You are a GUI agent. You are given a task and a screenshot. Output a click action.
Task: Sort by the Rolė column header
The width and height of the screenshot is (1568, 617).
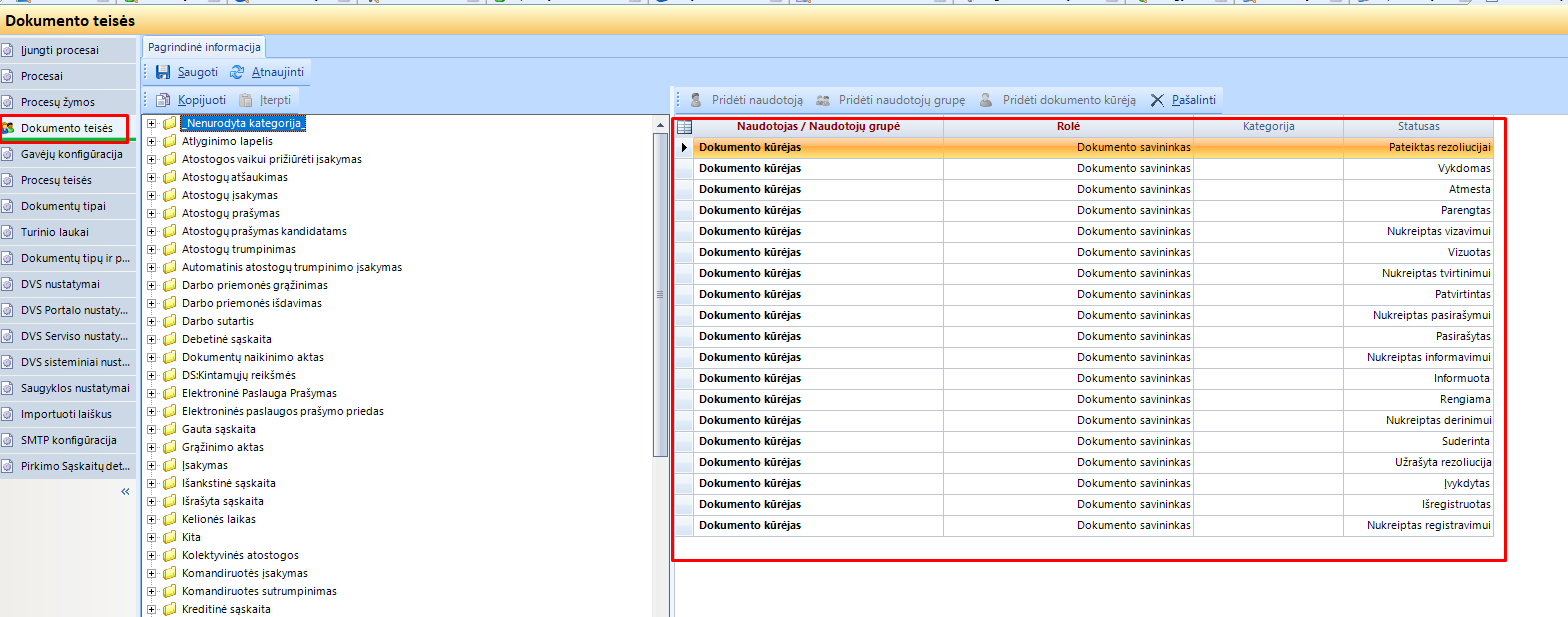point(1069,127)
